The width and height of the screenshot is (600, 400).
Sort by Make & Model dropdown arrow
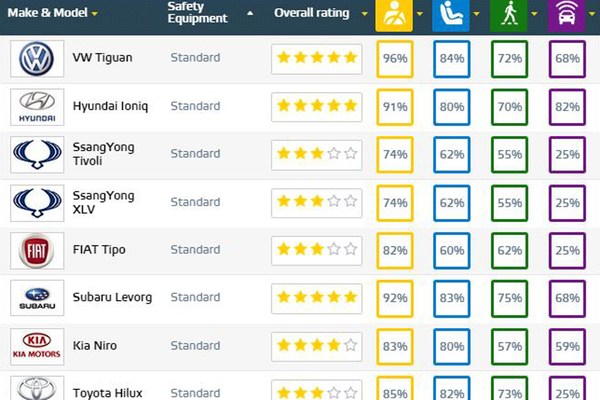pyautogui.click(x=95, y=14)
